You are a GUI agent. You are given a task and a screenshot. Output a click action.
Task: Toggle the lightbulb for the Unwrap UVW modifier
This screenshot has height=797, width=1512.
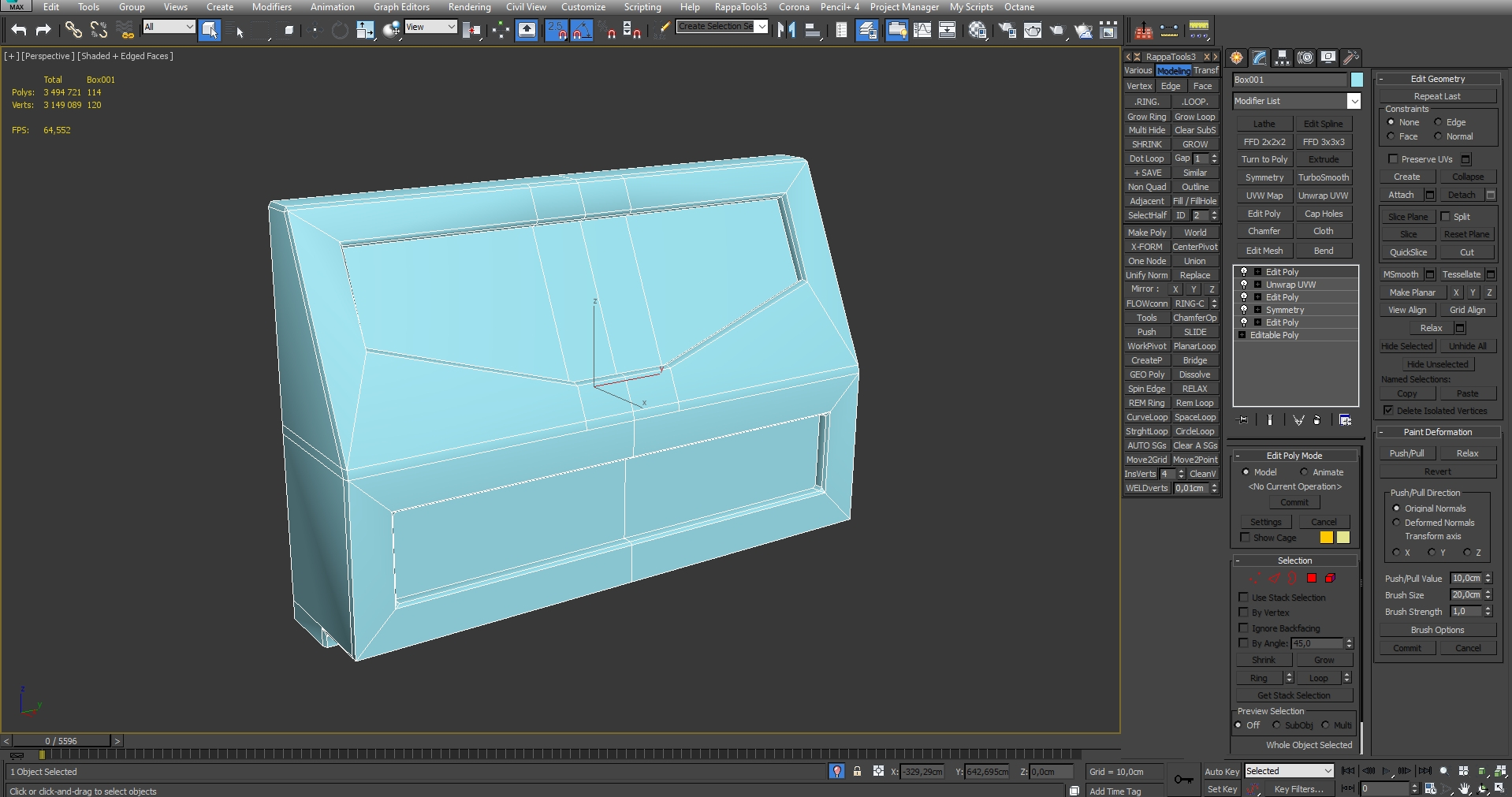click(x=1244, y=285)
